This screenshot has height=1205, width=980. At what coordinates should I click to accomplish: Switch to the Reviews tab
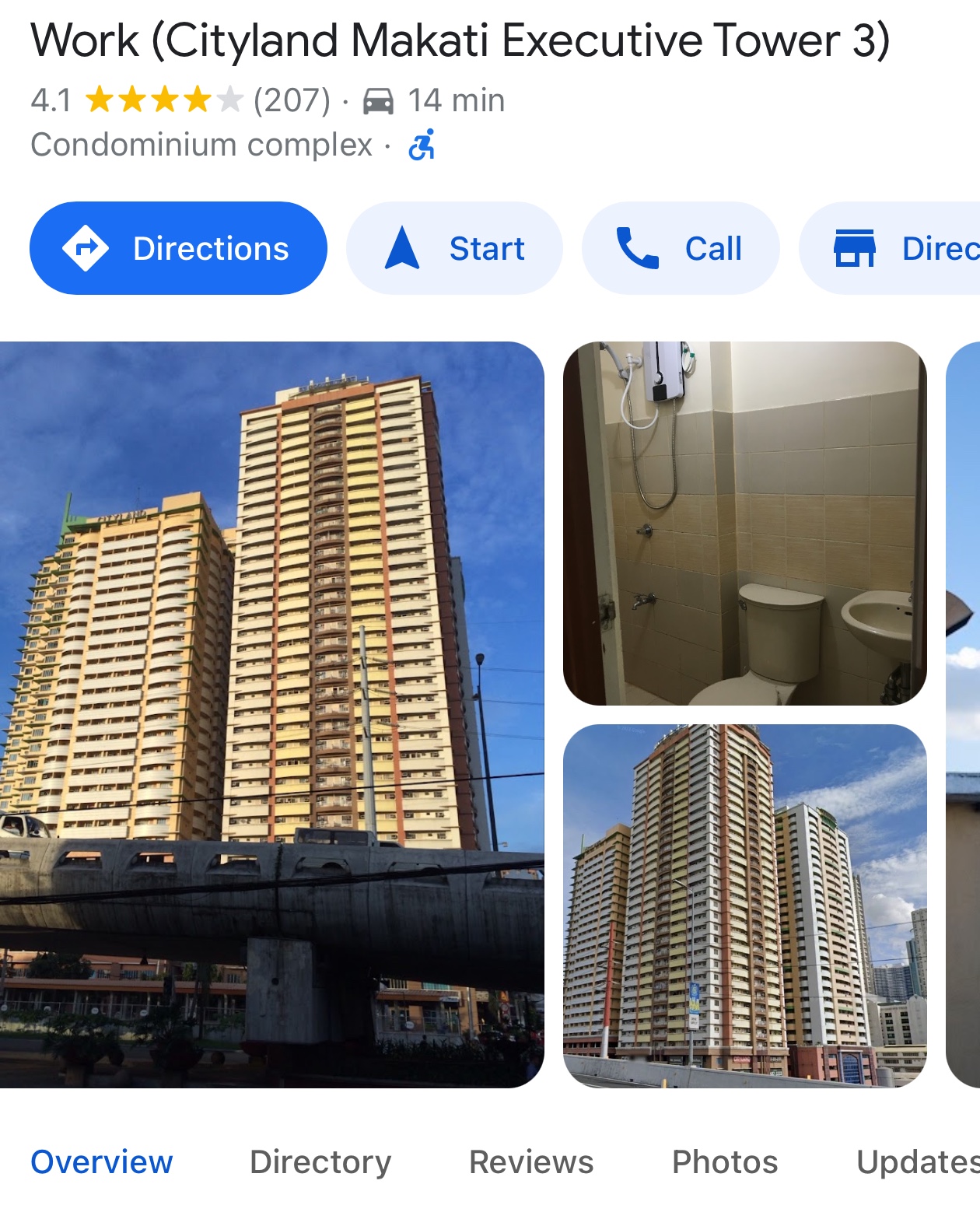(531, 1161)
